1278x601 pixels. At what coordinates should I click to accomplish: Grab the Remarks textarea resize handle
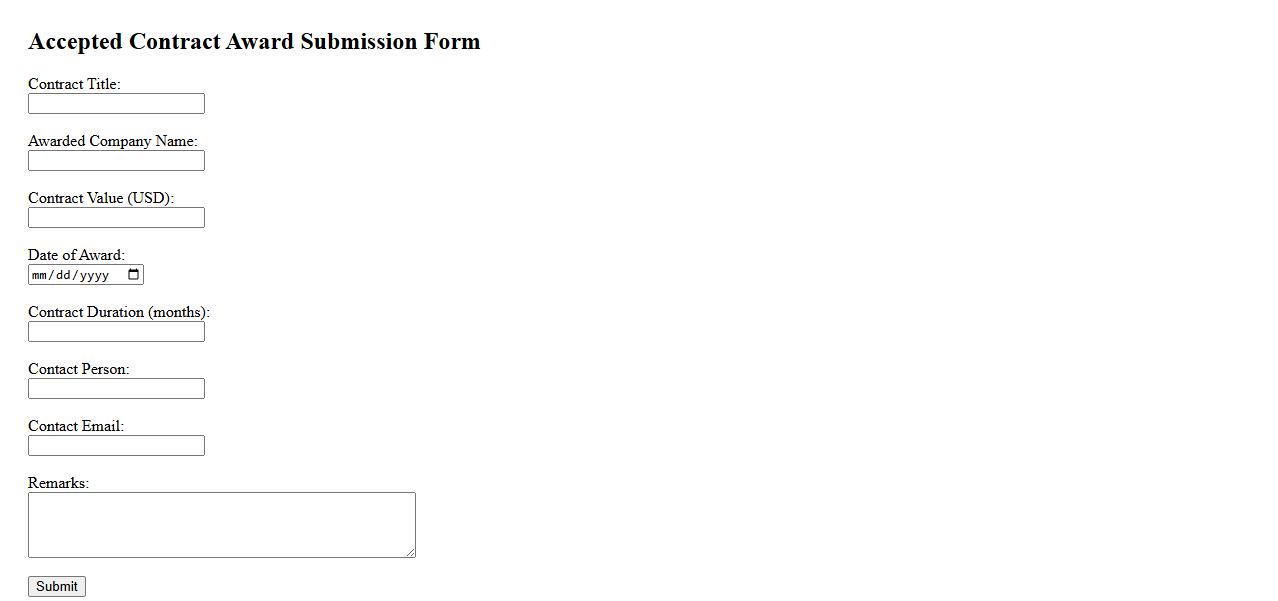410,552
